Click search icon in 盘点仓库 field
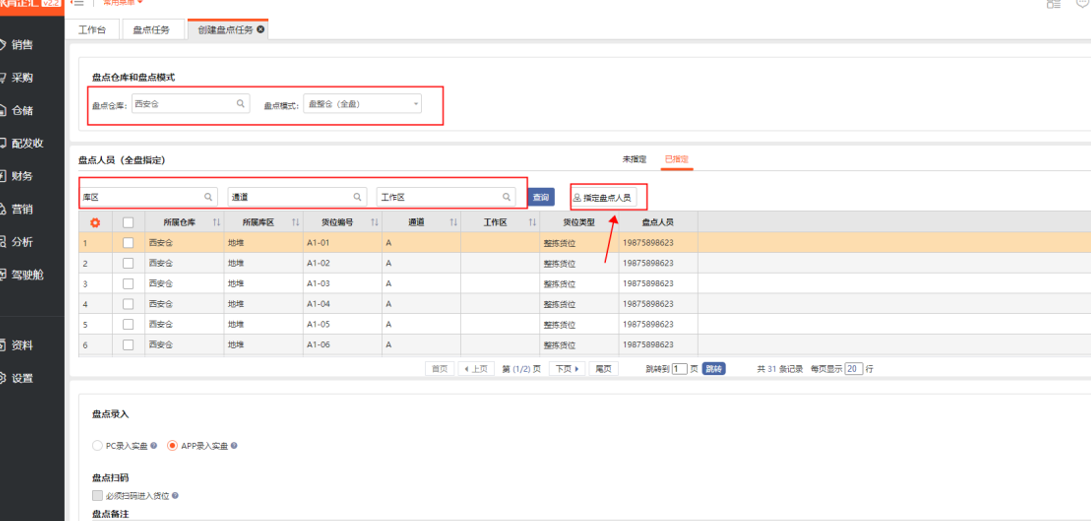Image resolution: width=1091 pixels, height=521 pixels. 240,104
